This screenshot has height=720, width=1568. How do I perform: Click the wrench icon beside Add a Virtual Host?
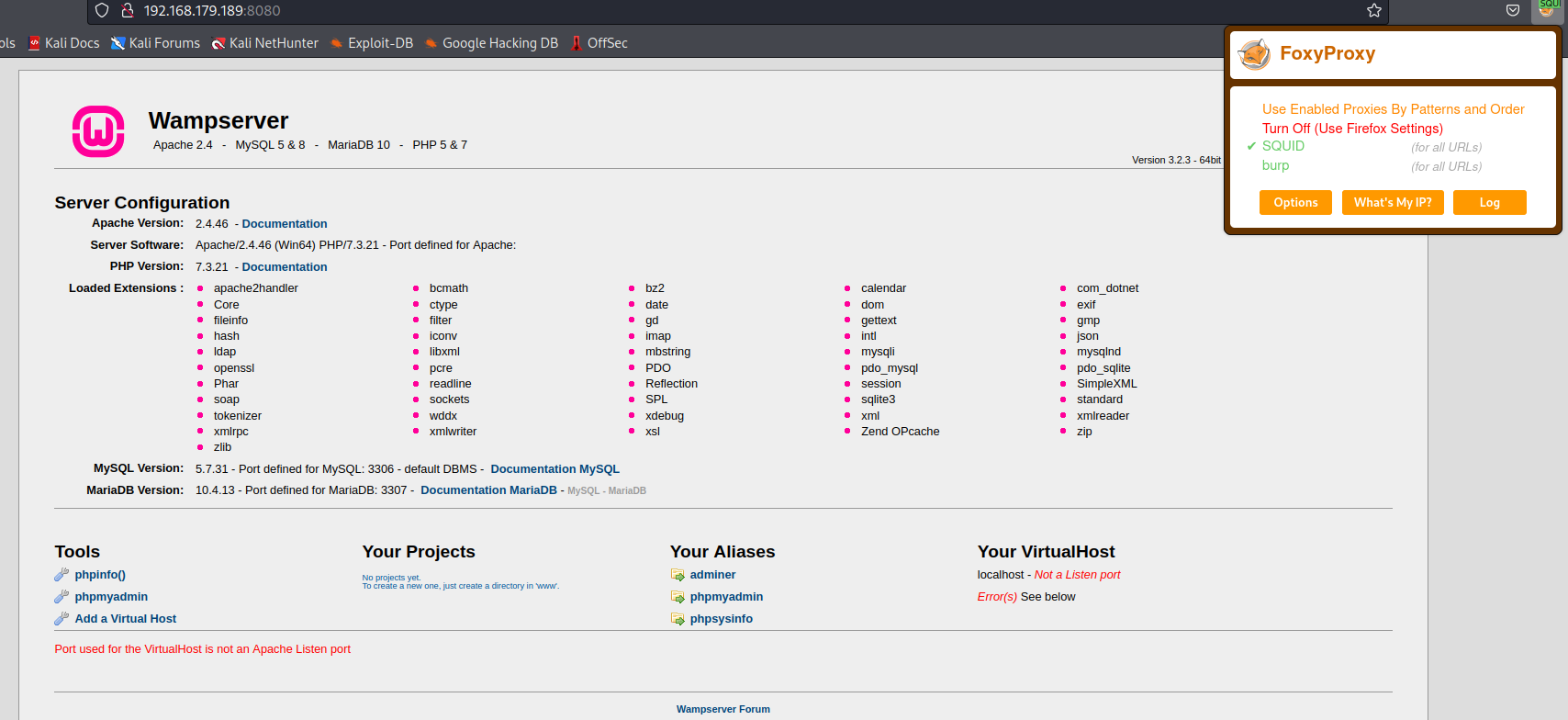62,619
